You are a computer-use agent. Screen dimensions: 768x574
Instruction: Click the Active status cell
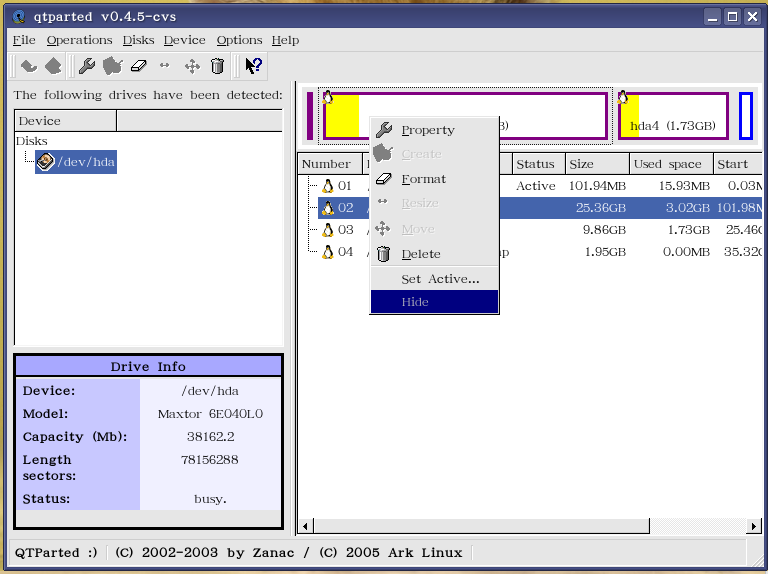tap(535, 186)
